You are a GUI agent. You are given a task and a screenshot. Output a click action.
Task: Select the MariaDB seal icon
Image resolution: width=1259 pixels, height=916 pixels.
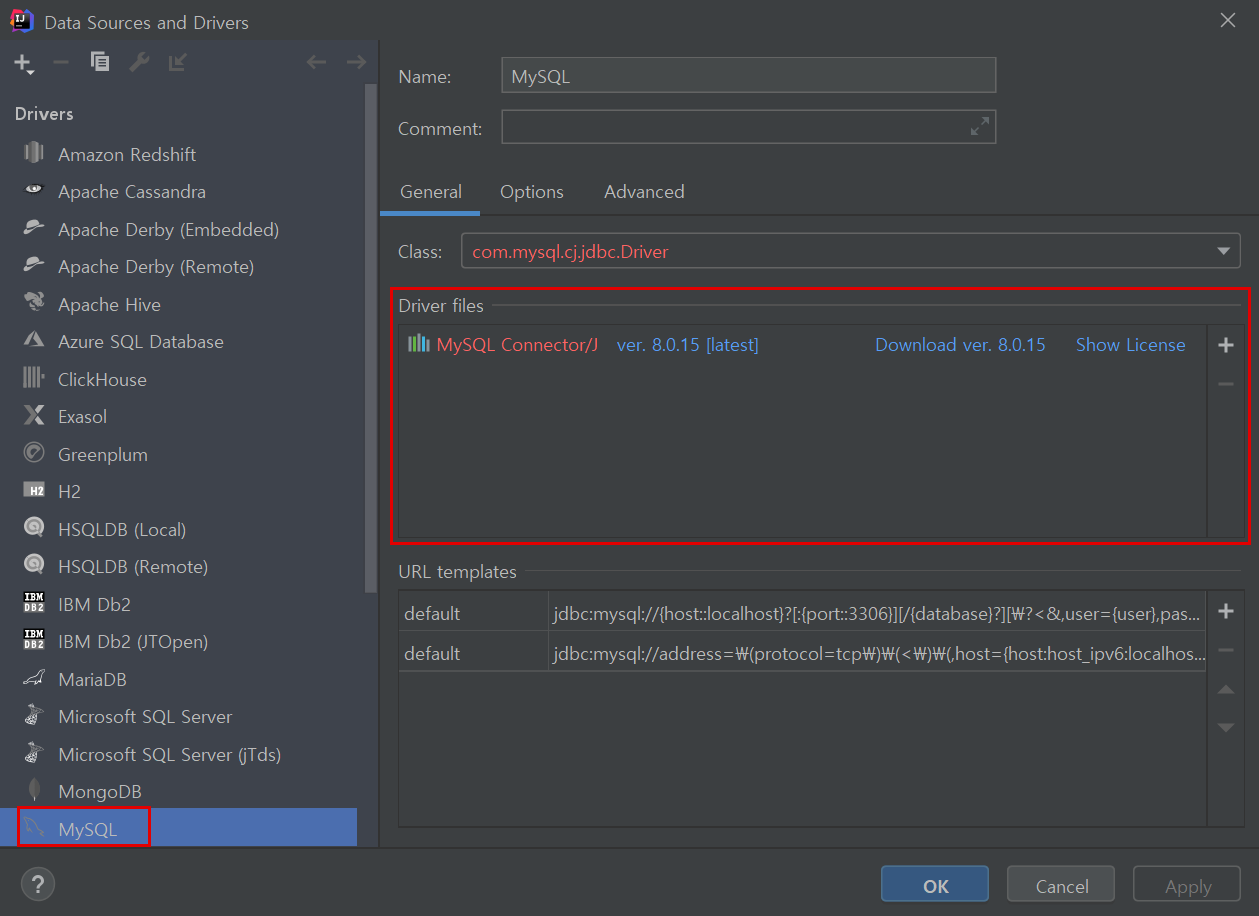pyautogui.click(x=34, y=678)
